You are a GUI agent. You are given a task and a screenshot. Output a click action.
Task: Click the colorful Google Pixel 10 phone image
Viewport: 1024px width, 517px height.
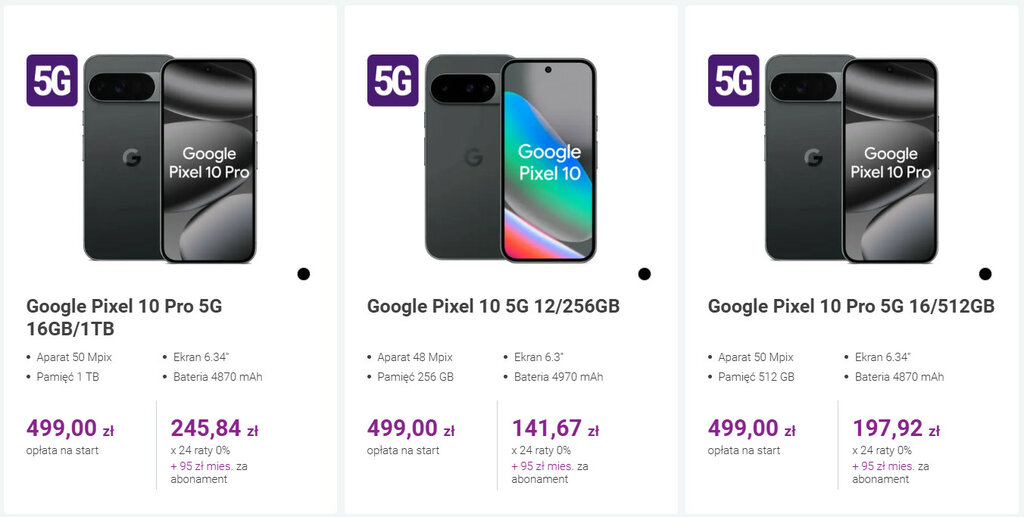511,160
